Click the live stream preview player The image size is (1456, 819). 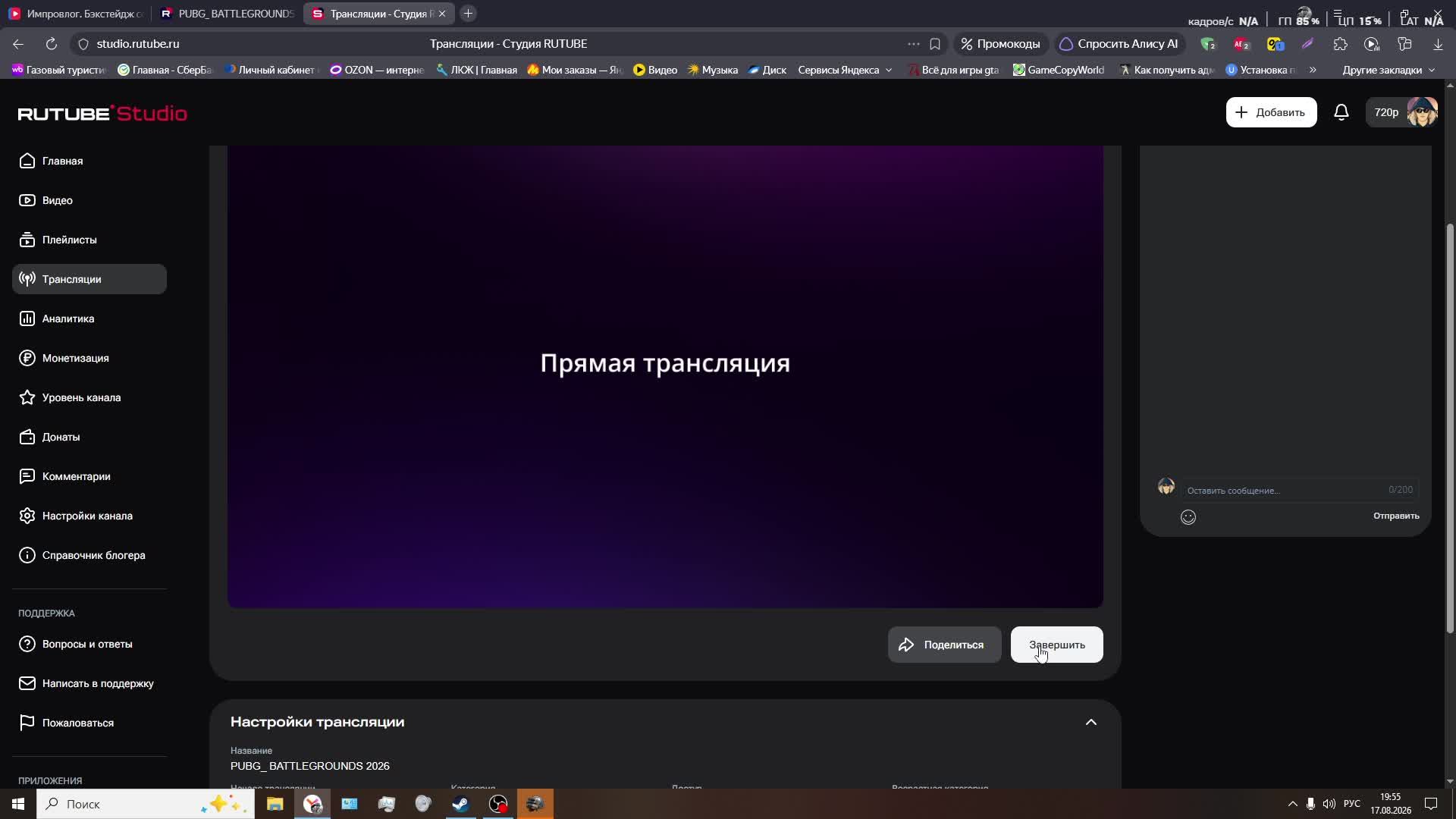click(x=665, y=377)
